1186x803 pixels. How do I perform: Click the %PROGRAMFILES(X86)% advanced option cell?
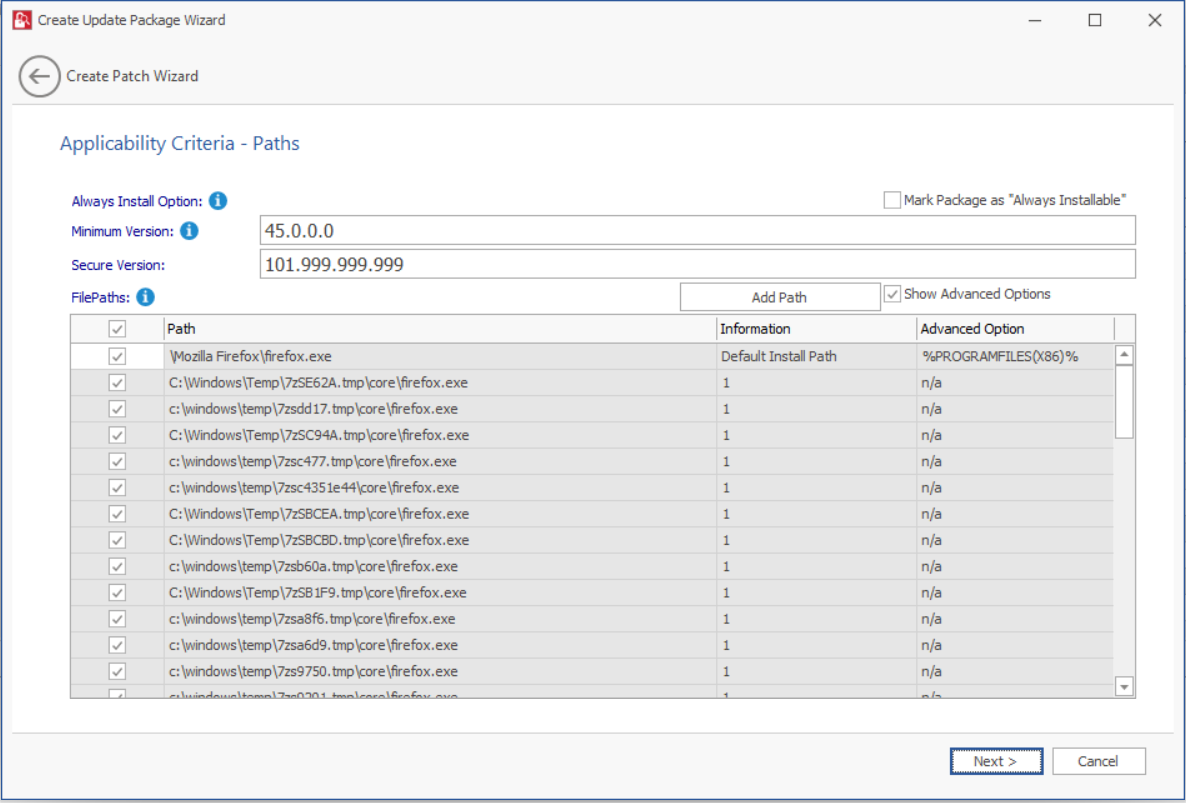coord(1015,356)
